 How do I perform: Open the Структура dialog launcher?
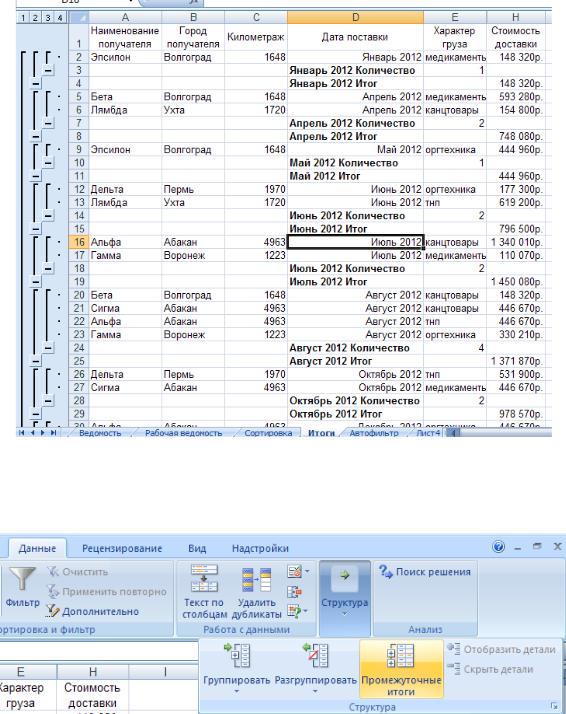pos(554,706)
